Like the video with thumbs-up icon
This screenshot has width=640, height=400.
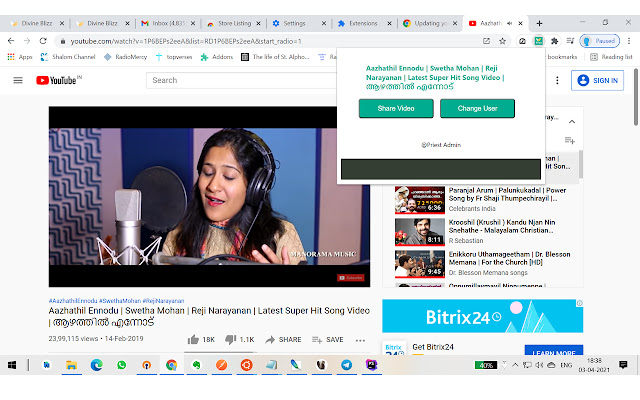pos(193,340)
